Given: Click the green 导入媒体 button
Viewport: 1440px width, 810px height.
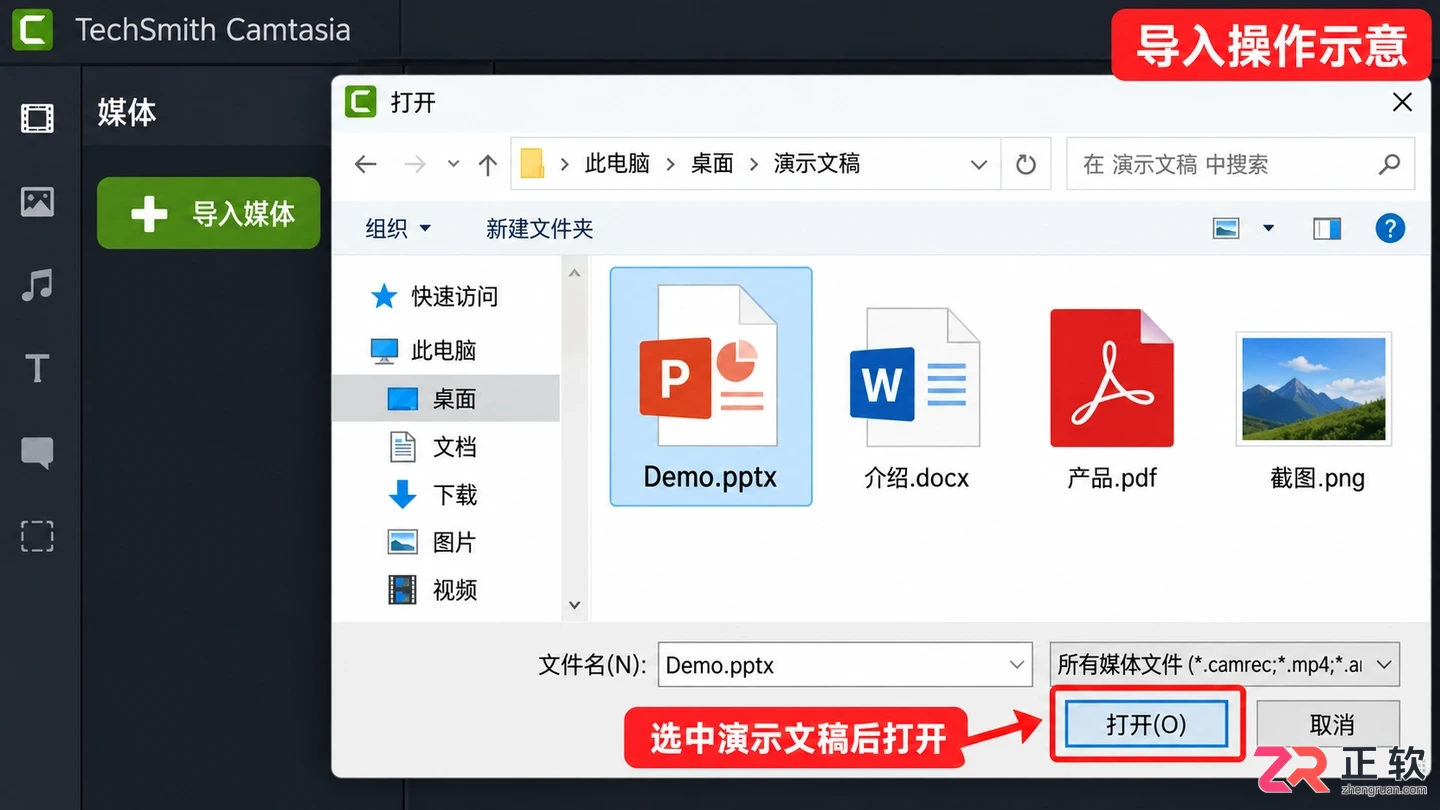Looking at the screenshot, I should coord(209,213).
